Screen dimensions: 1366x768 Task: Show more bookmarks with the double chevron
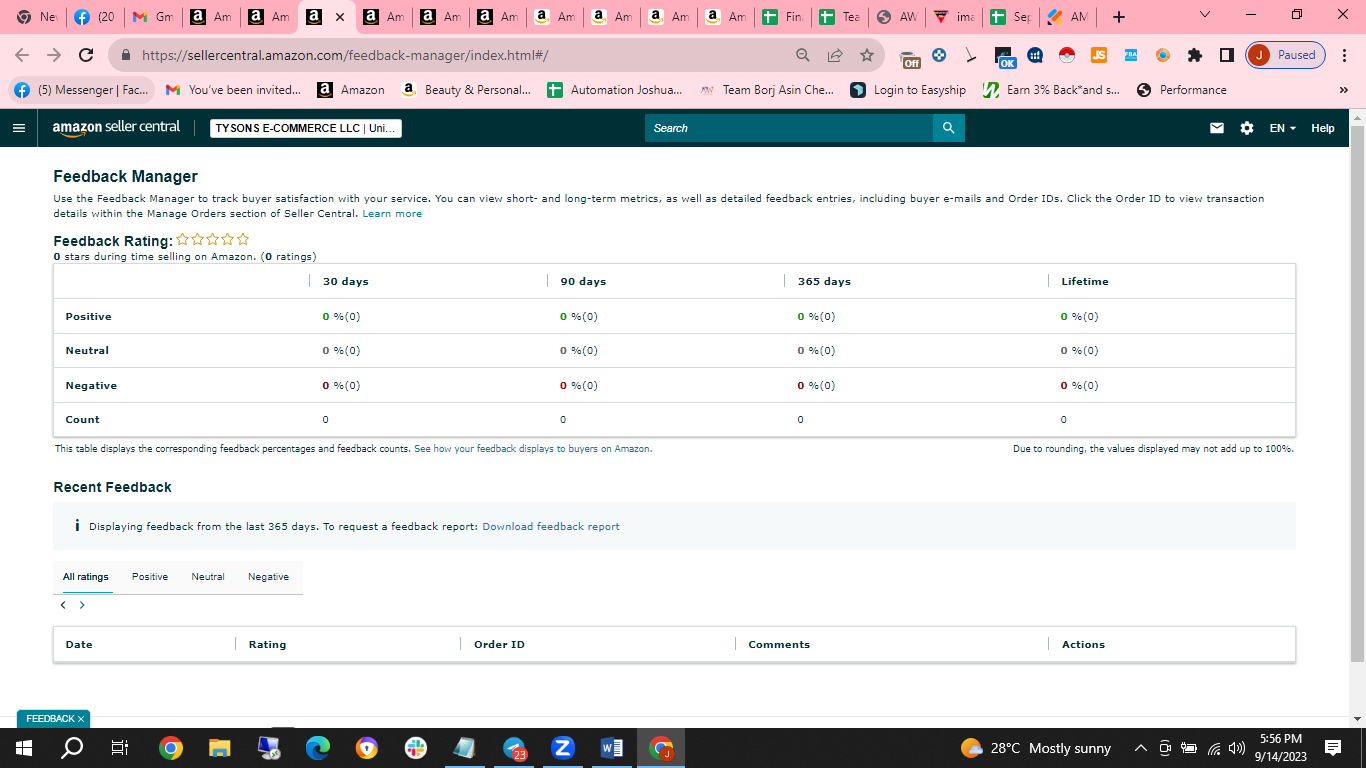(x=1343, y=90)
